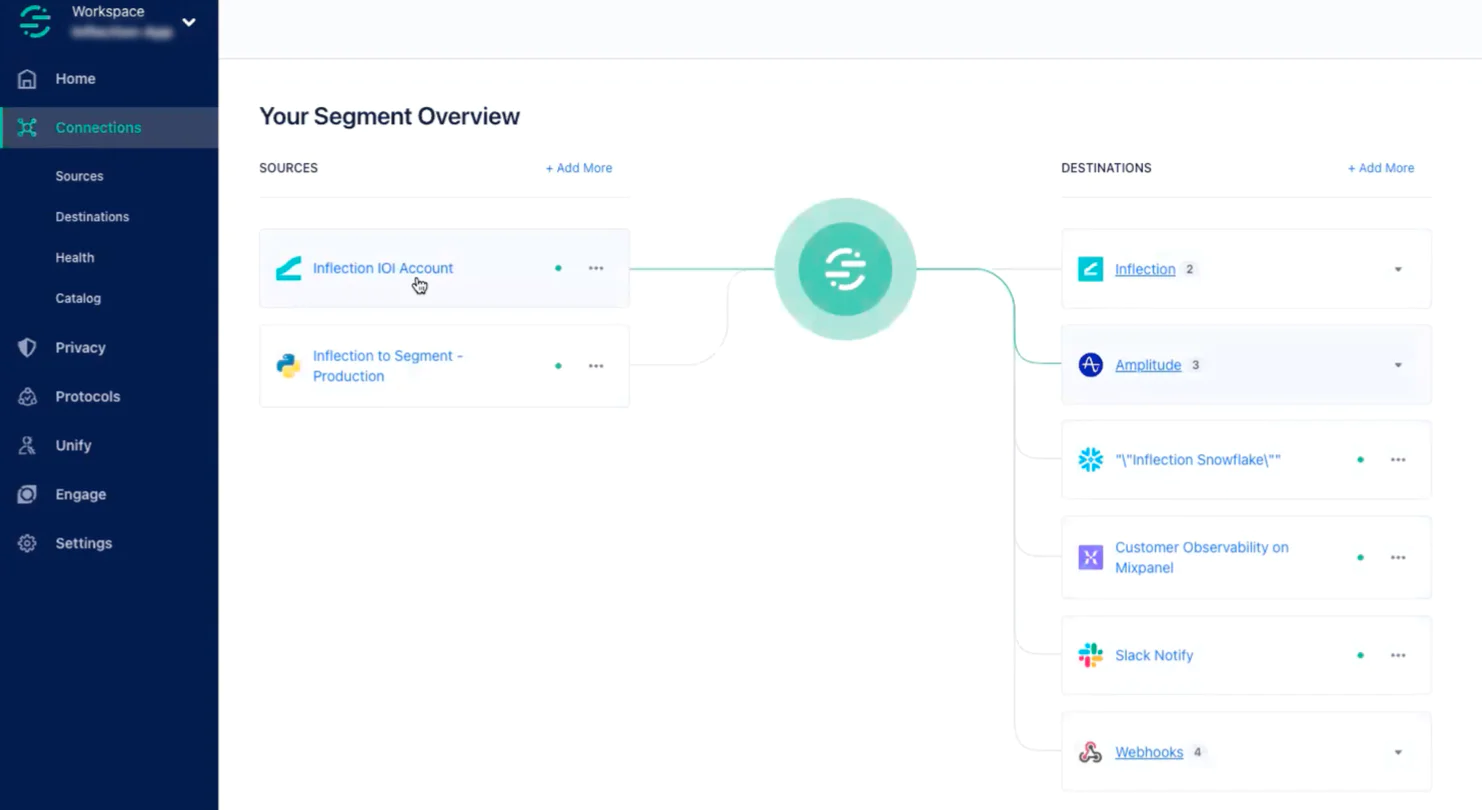Screen dimensions: 1482x810
Task: Open the Protocols sidebar section
Action: pyautogui.click(x=87, y=397)
